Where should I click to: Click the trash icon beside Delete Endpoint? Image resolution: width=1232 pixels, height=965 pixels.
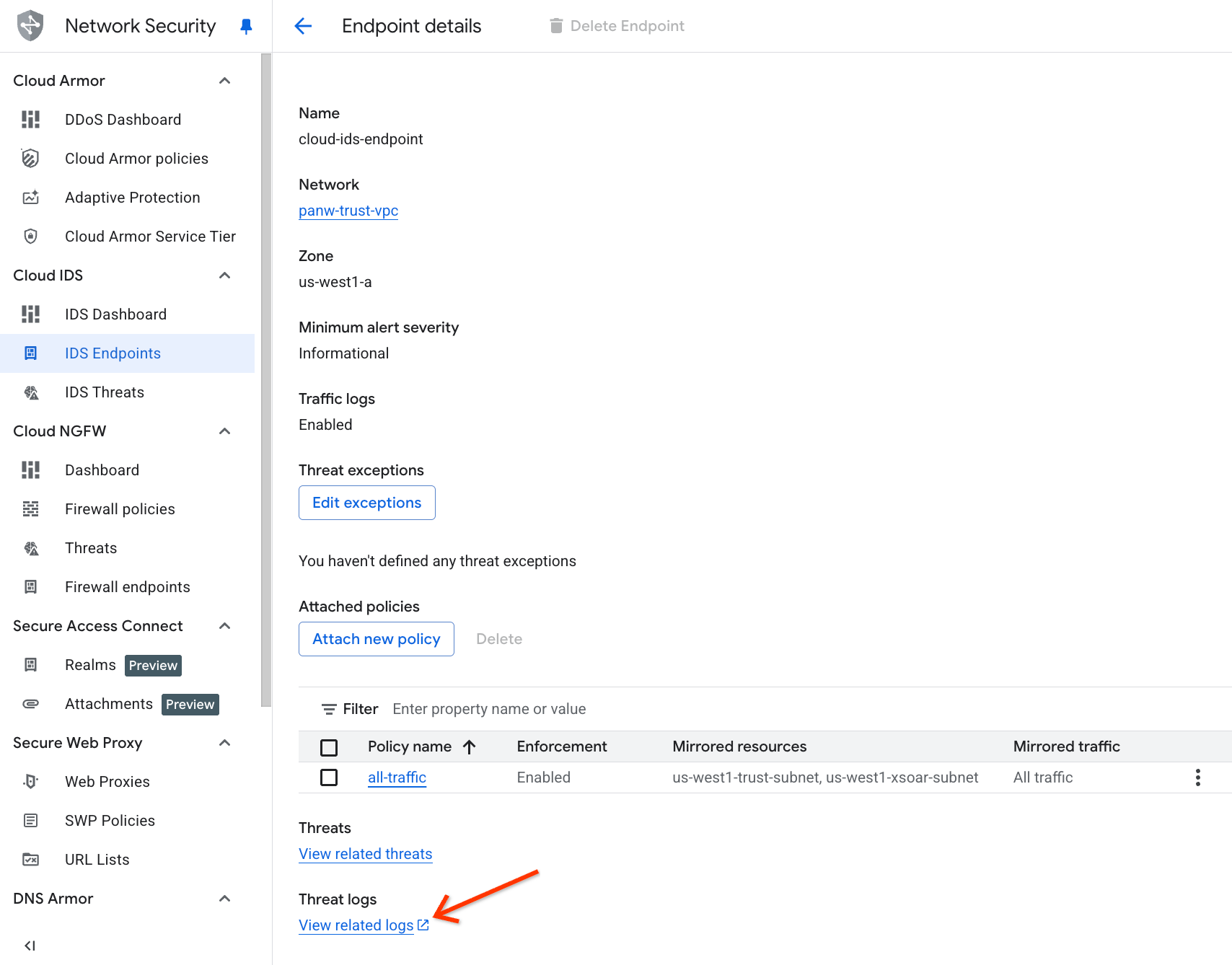coord(556,26)
